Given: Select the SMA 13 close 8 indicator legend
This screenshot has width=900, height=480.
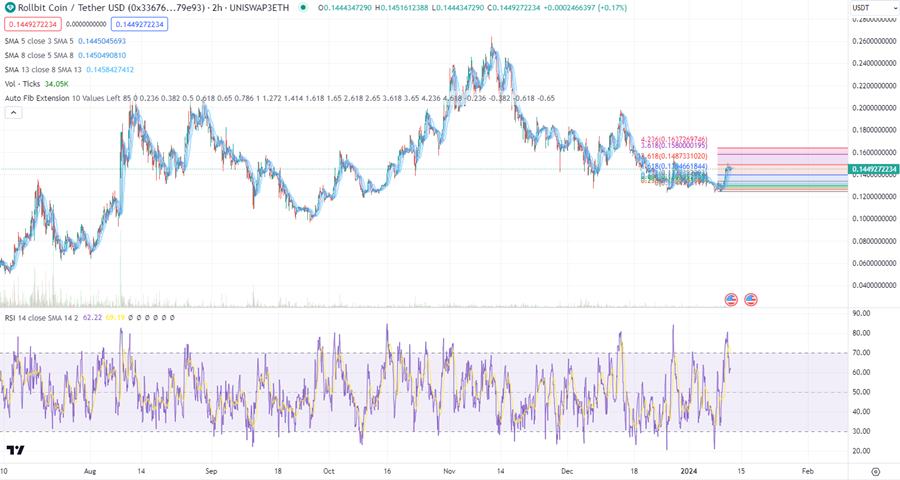Looking at the screenshot, I should point(43,70).
